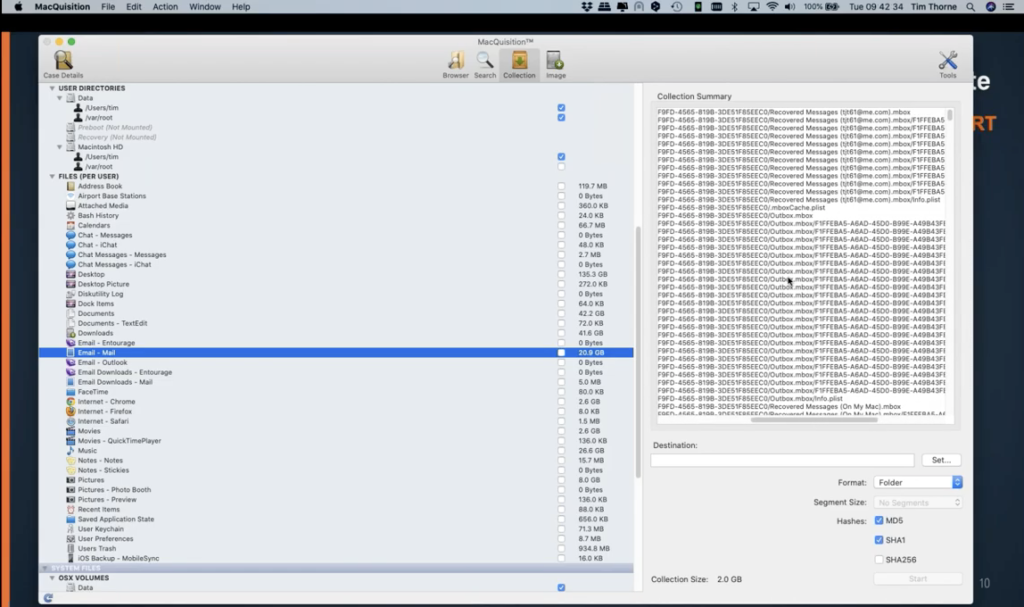The height and width of the screenshot is (607, 1024).
Task: Select the Users Trash row
Action: [336, 549]
